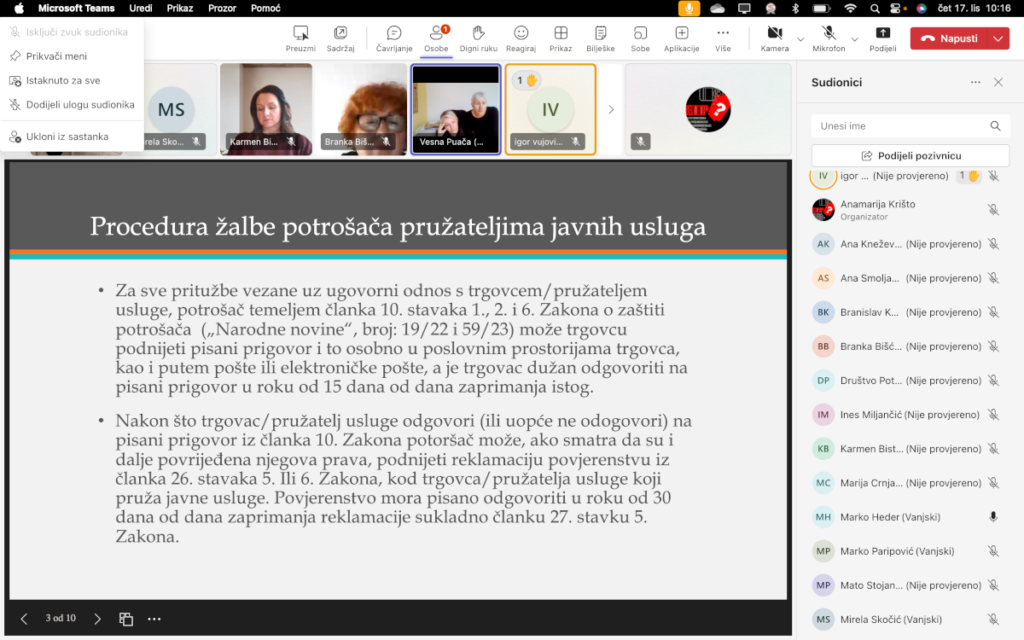Open macOS Spotlight search icon
The image size is (1024, 640).
point(874,8)
